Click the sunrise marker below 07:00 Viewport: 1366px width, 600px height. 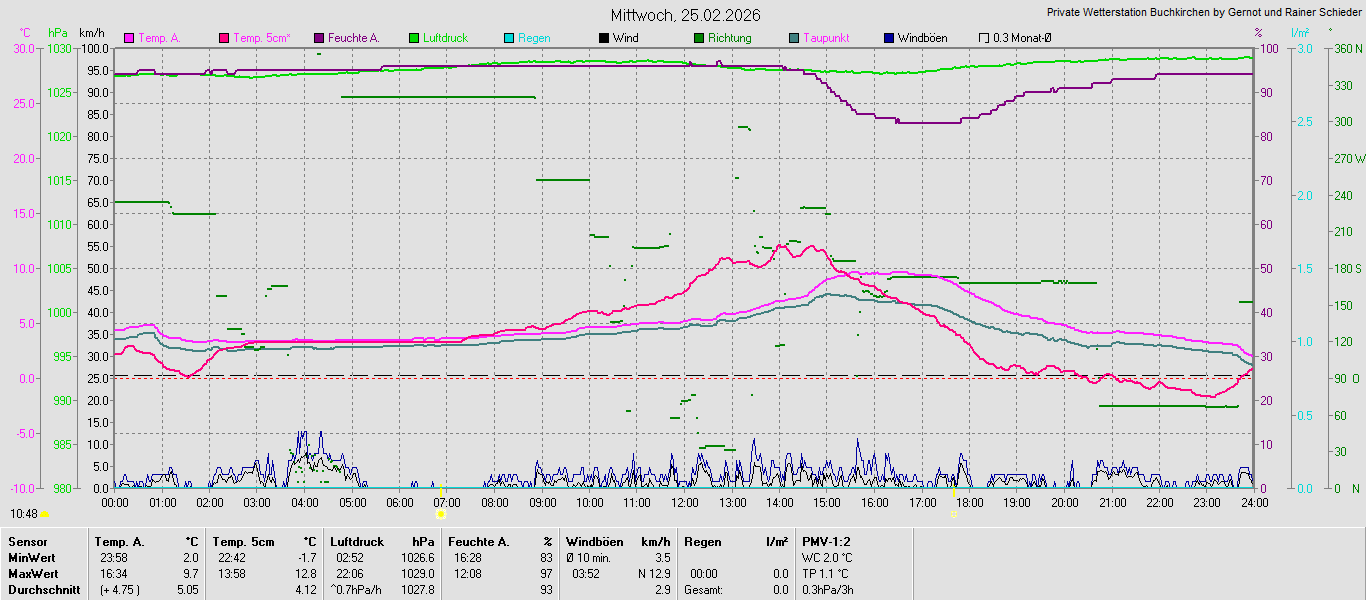(440, 514)
